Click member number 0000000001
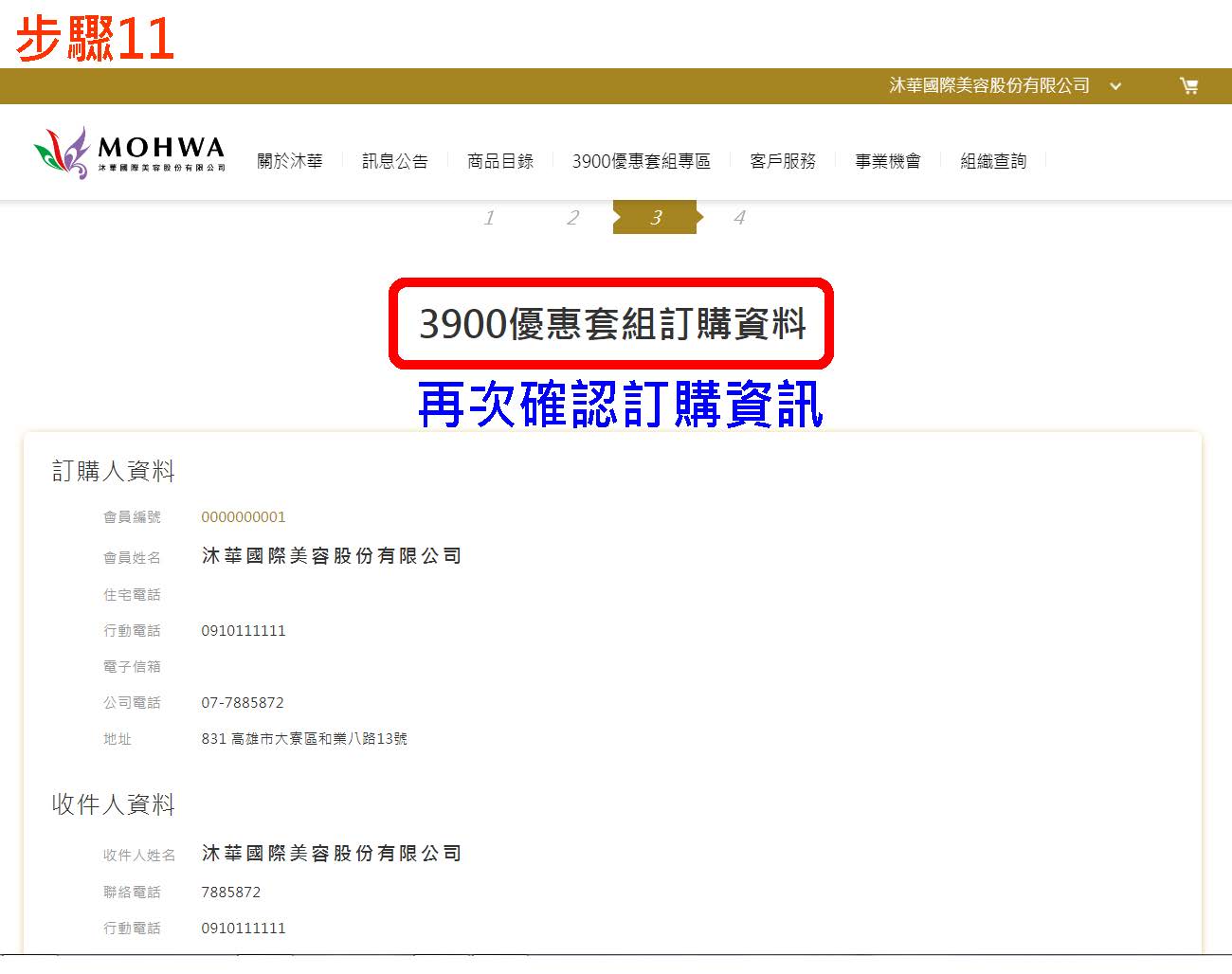 pyautogui.click(x=244, y=517)
